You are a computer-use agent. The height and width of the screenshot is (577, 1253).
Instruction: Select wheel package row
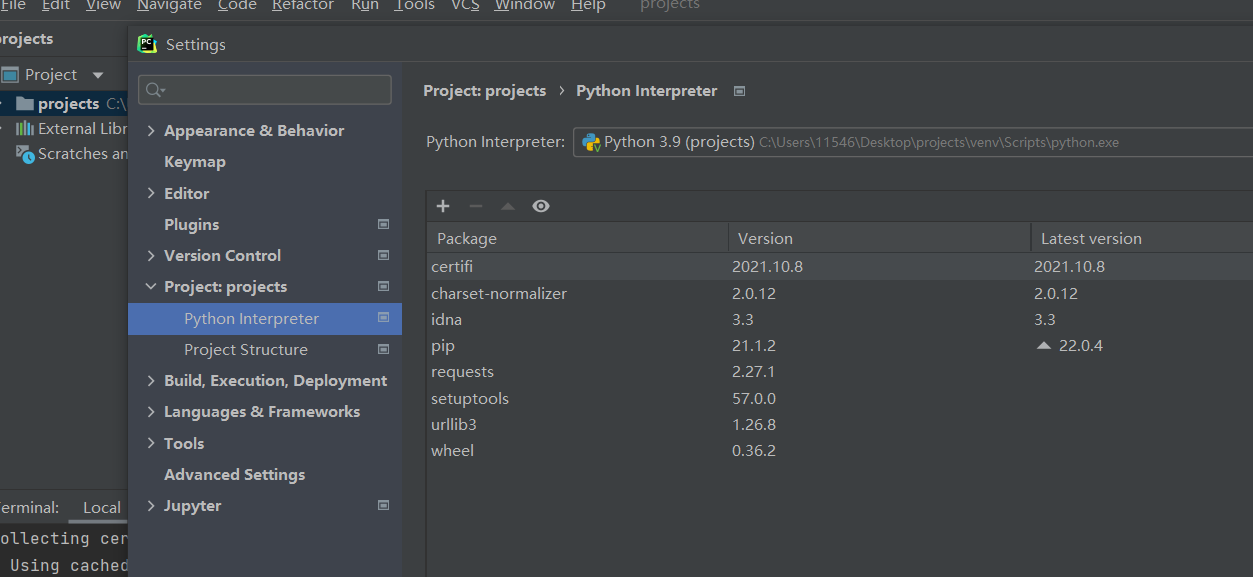(840, 451)
